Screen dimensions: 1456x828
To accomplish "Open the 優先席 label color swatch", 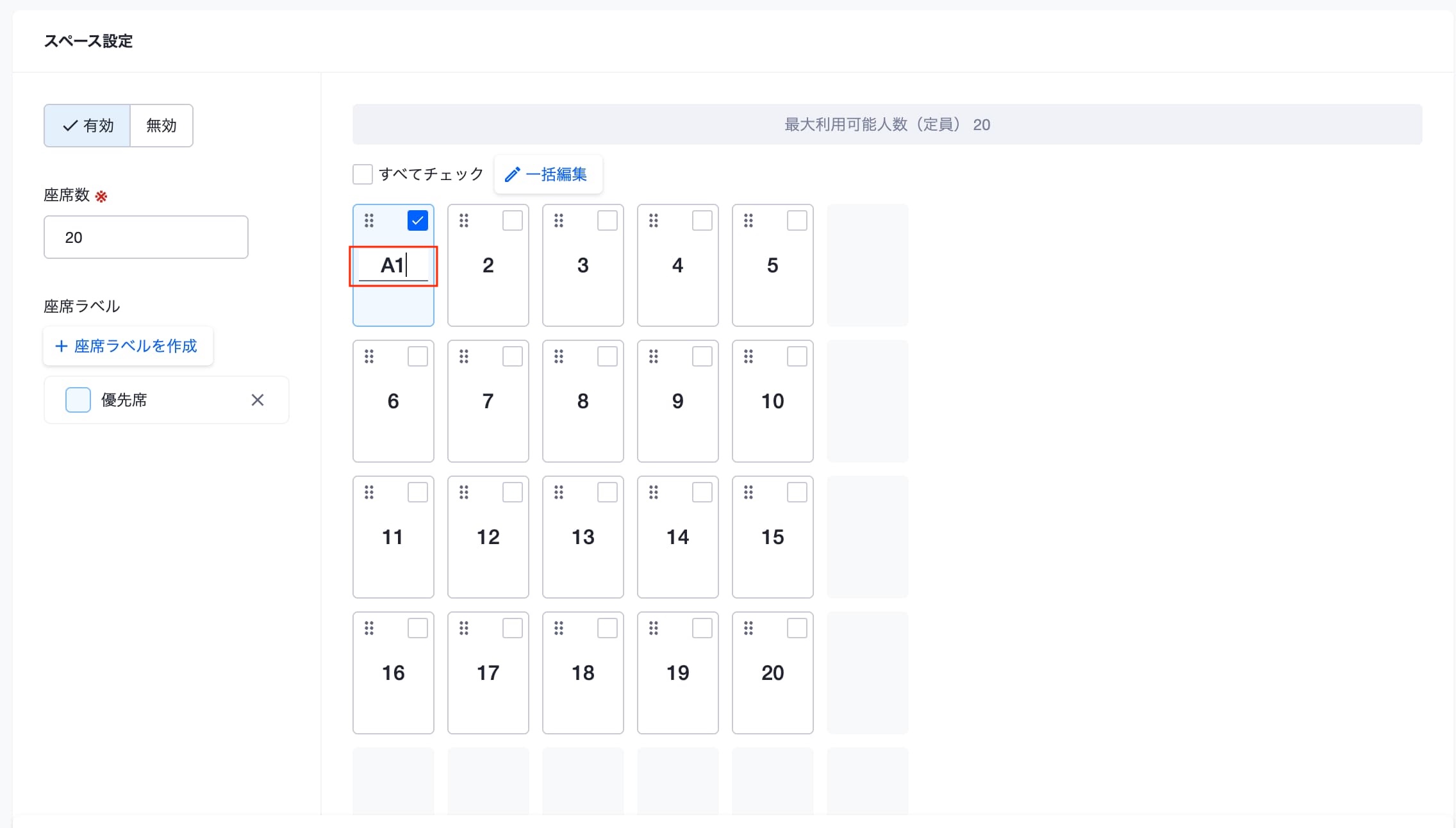I will point(78,400).
